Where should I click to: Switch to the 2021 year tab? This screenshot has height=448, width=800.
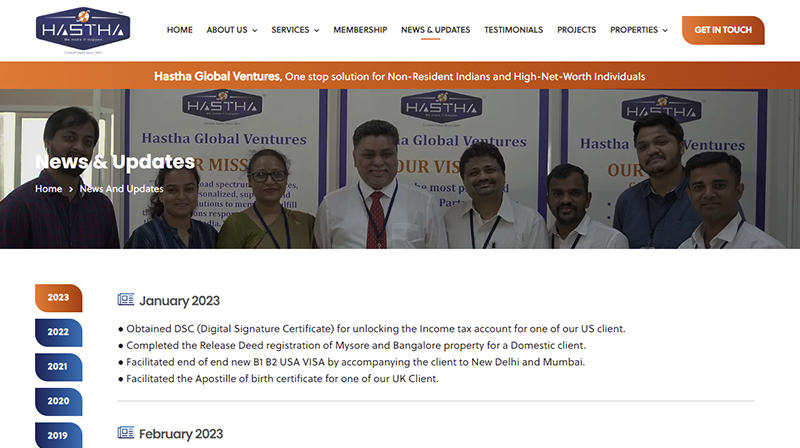click(59, 366)
